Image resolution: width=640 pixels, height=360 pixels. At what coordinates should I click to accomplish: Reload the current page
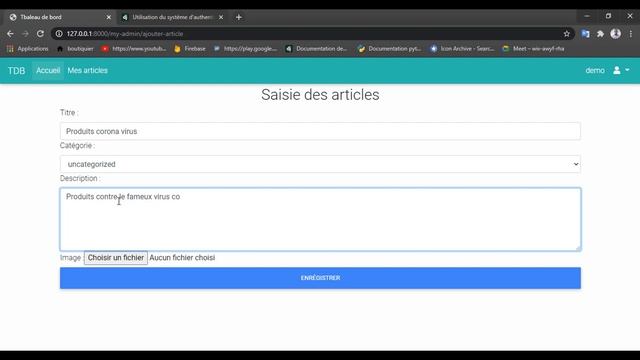point(40,34)
